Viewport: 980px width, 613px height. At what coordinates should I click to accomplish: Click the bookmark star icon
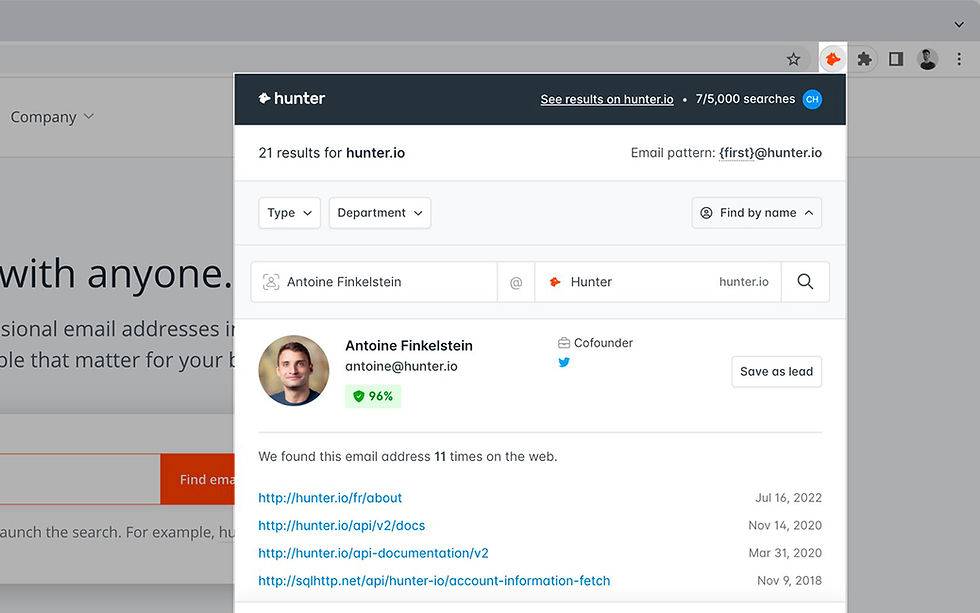tap(794, 59)
